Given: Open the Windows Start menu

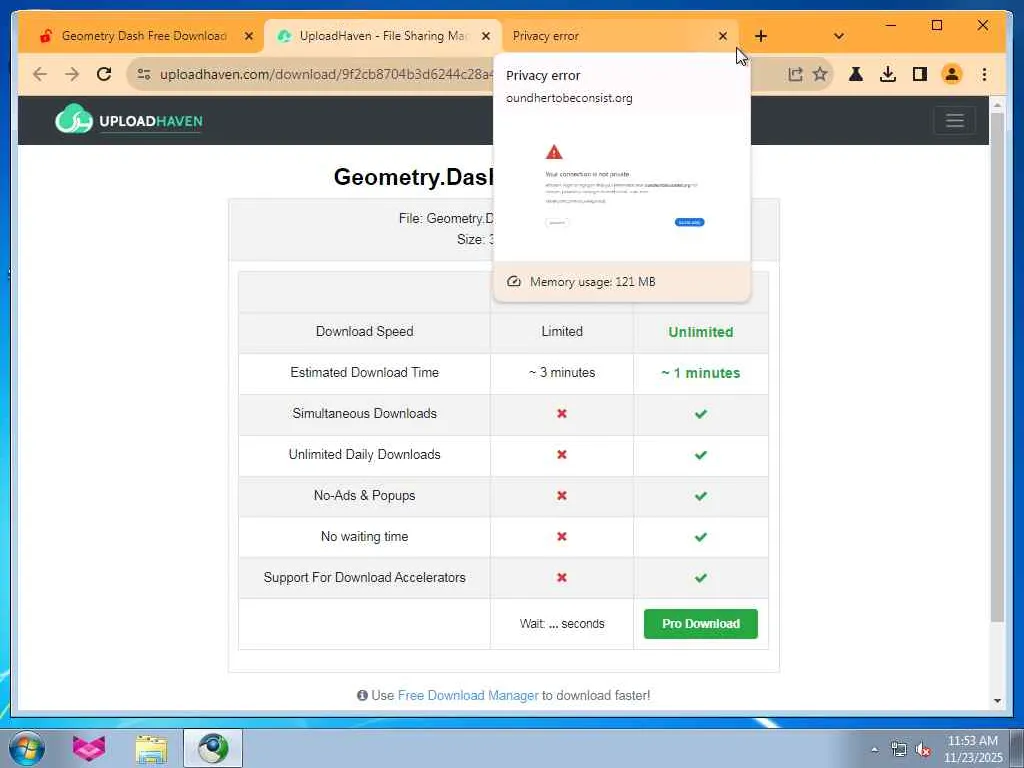Looking at the screenshot, I should click(x=26, y=748).
